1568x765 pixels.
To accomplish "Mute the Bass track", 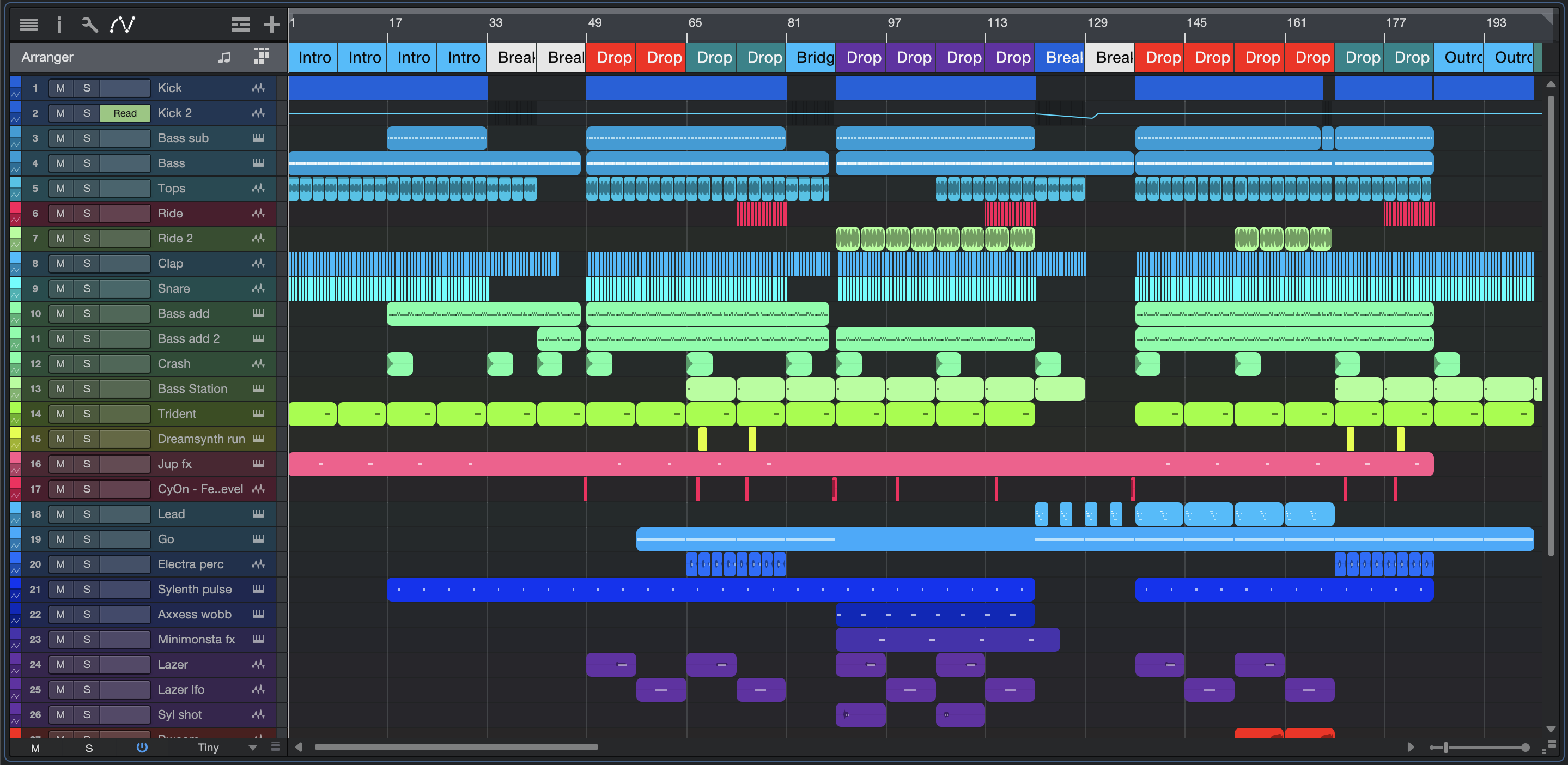I will [x=60, y=163].
